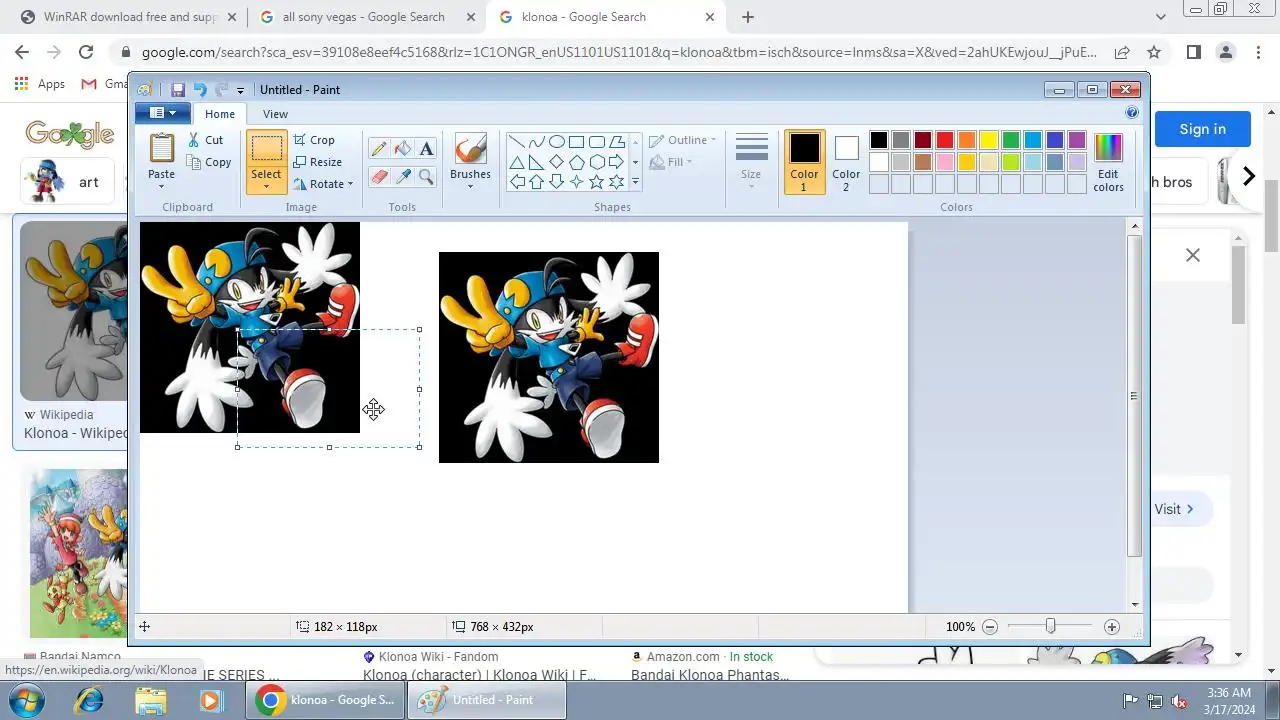This screenshot has width=1280, height=720.
Task: Select the Color picker eyedropper tool
Action: click(x=402, y=177)
